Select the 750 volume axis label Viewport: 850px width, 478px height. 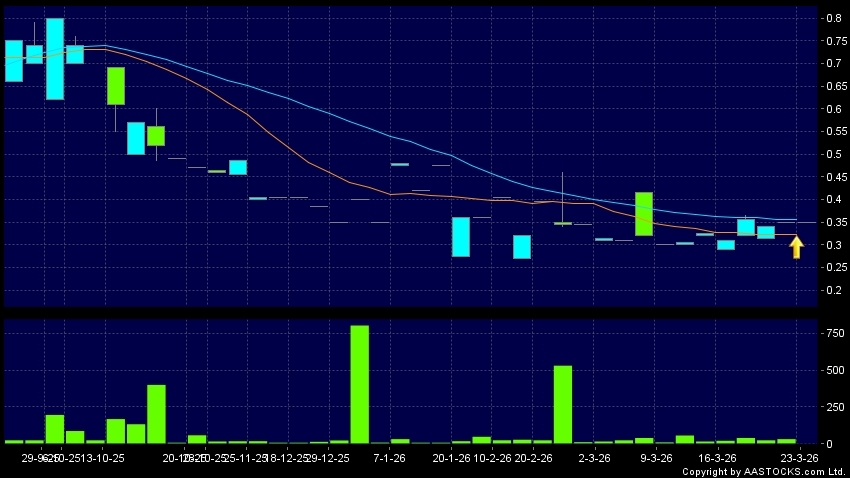[831, 333]
